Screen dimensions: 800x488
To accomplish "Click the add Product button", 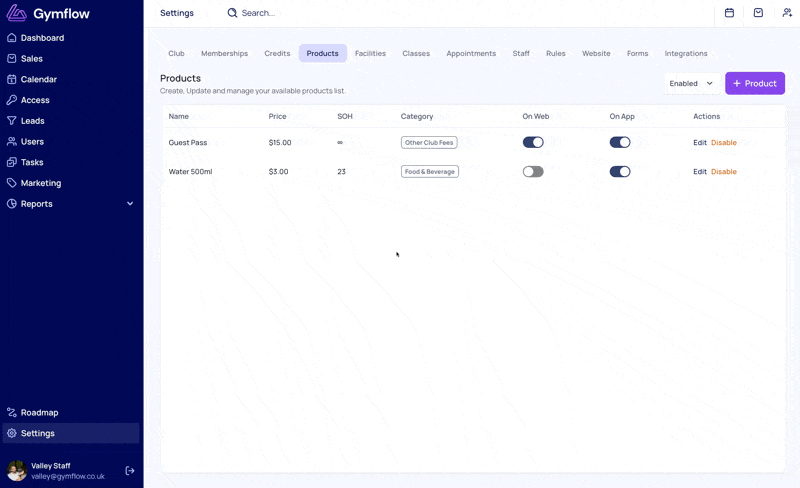I will point(755,84).
